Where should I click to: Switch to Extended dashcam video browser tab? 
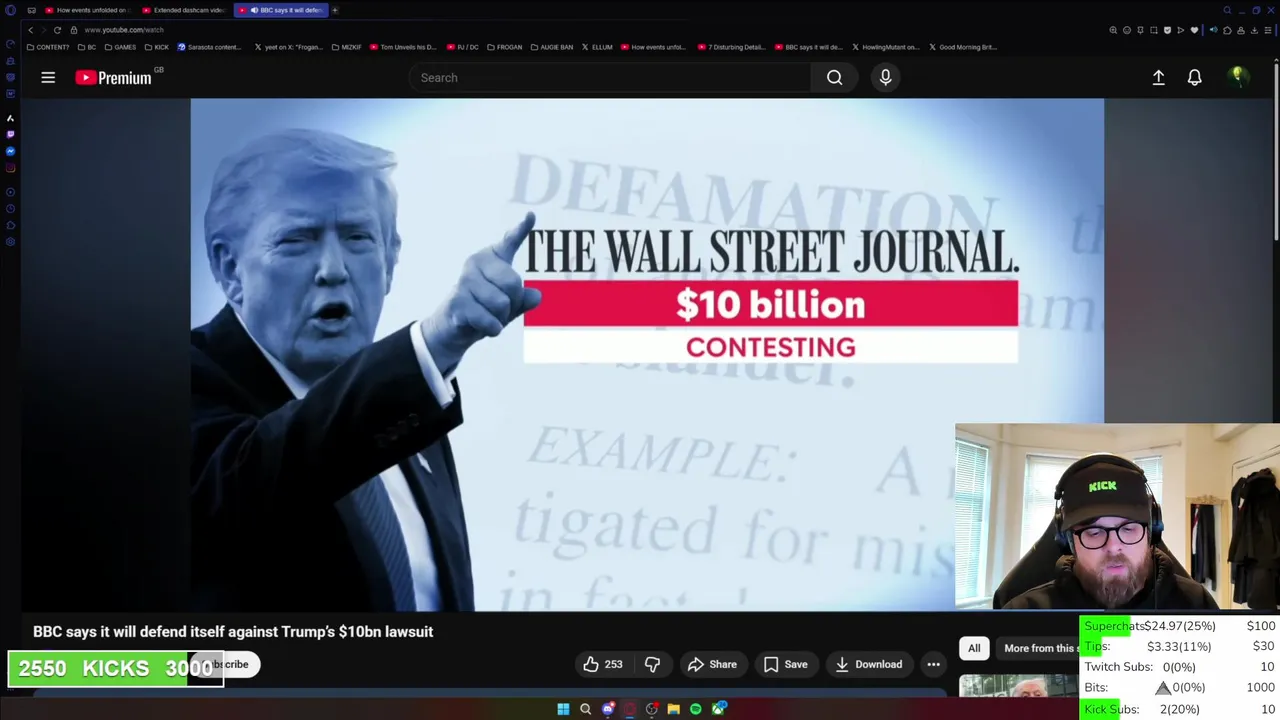(x=184, y=10)
